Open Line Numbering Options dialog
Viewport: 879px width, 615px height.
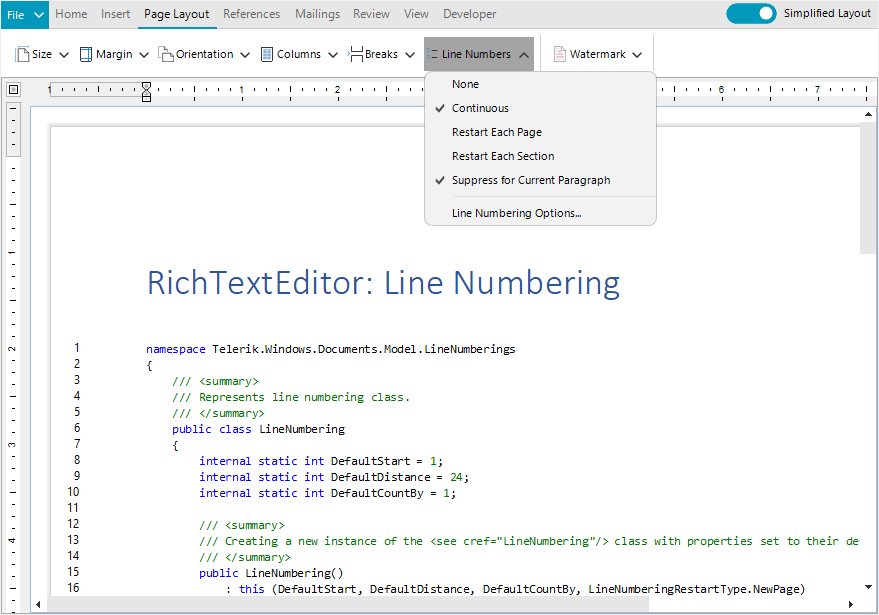point(540,213)
